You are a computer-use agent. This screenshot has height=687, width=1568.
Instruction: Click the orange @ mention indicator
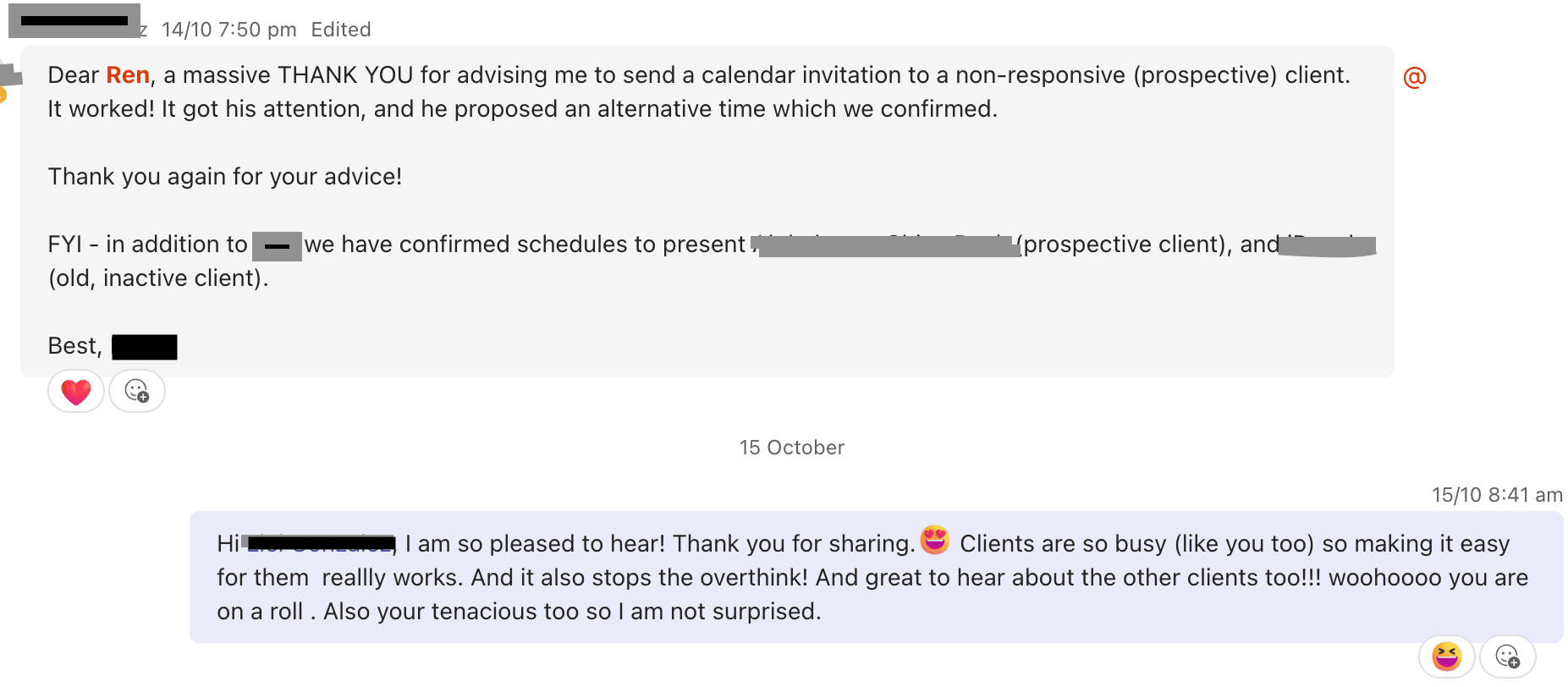pyautogui.click(x=1414, y=77)
